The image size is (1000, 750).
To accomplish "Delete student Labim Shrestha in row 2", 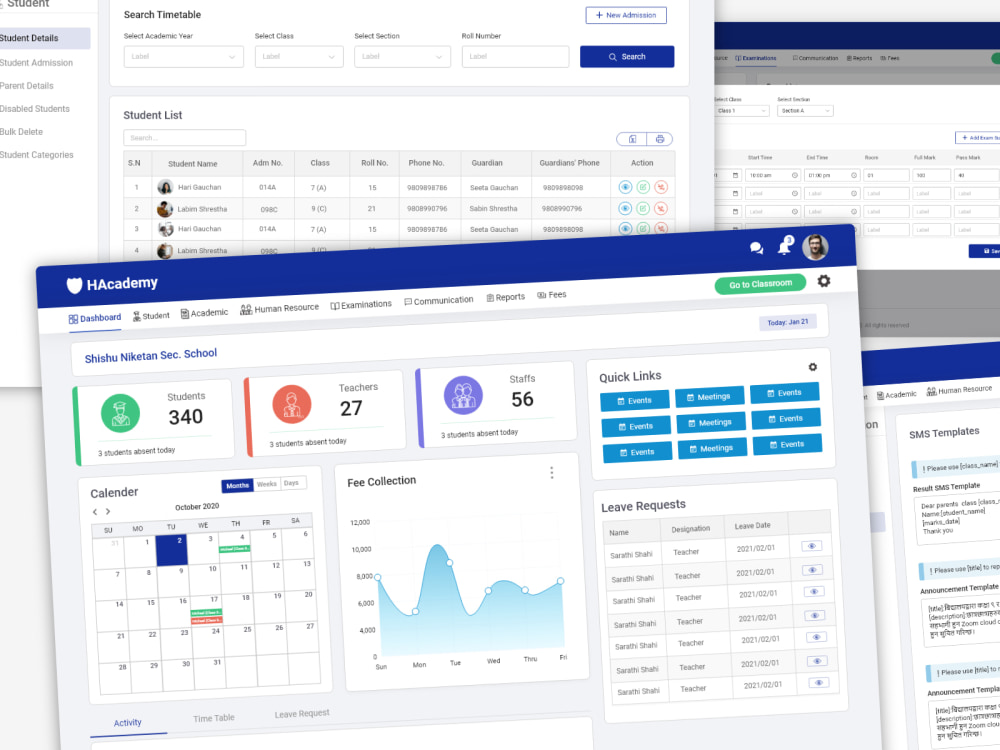I will (x=661, y=208).
